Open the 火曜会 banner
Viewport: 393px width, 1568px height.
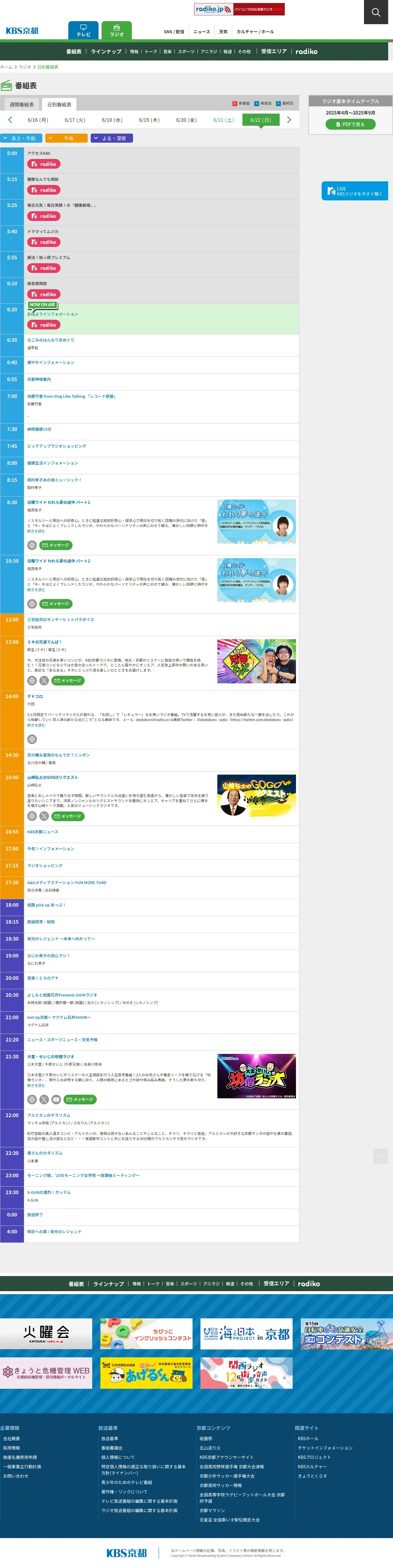(x=46, y=1334)
